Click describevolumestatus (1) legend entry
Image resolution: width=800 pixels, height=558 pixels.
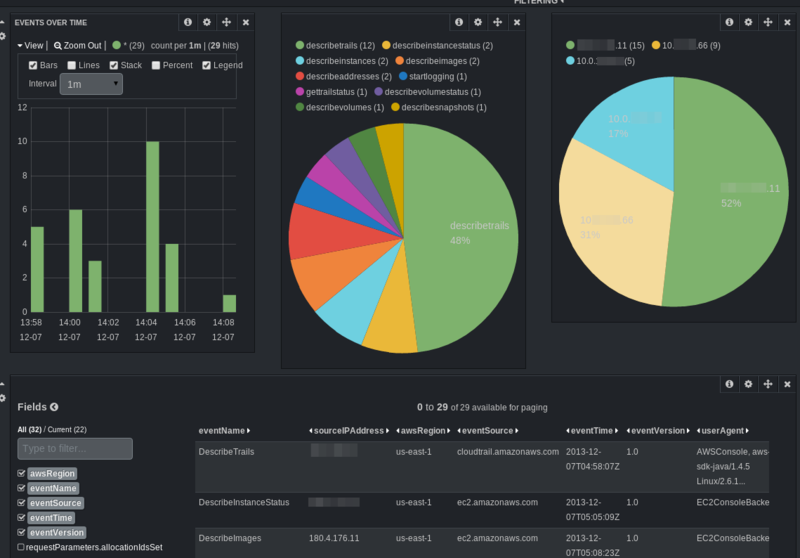tap(428, 91)
